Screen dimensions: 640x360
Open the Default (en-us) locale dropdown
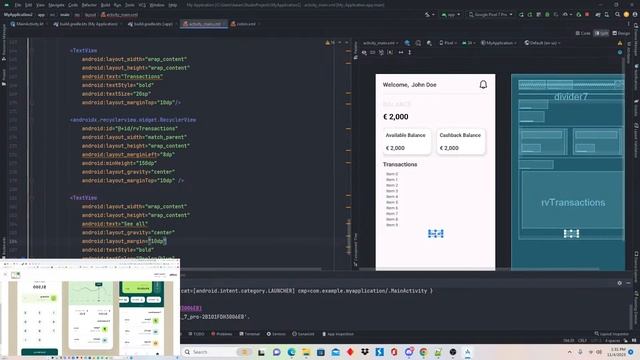(542, 43)
